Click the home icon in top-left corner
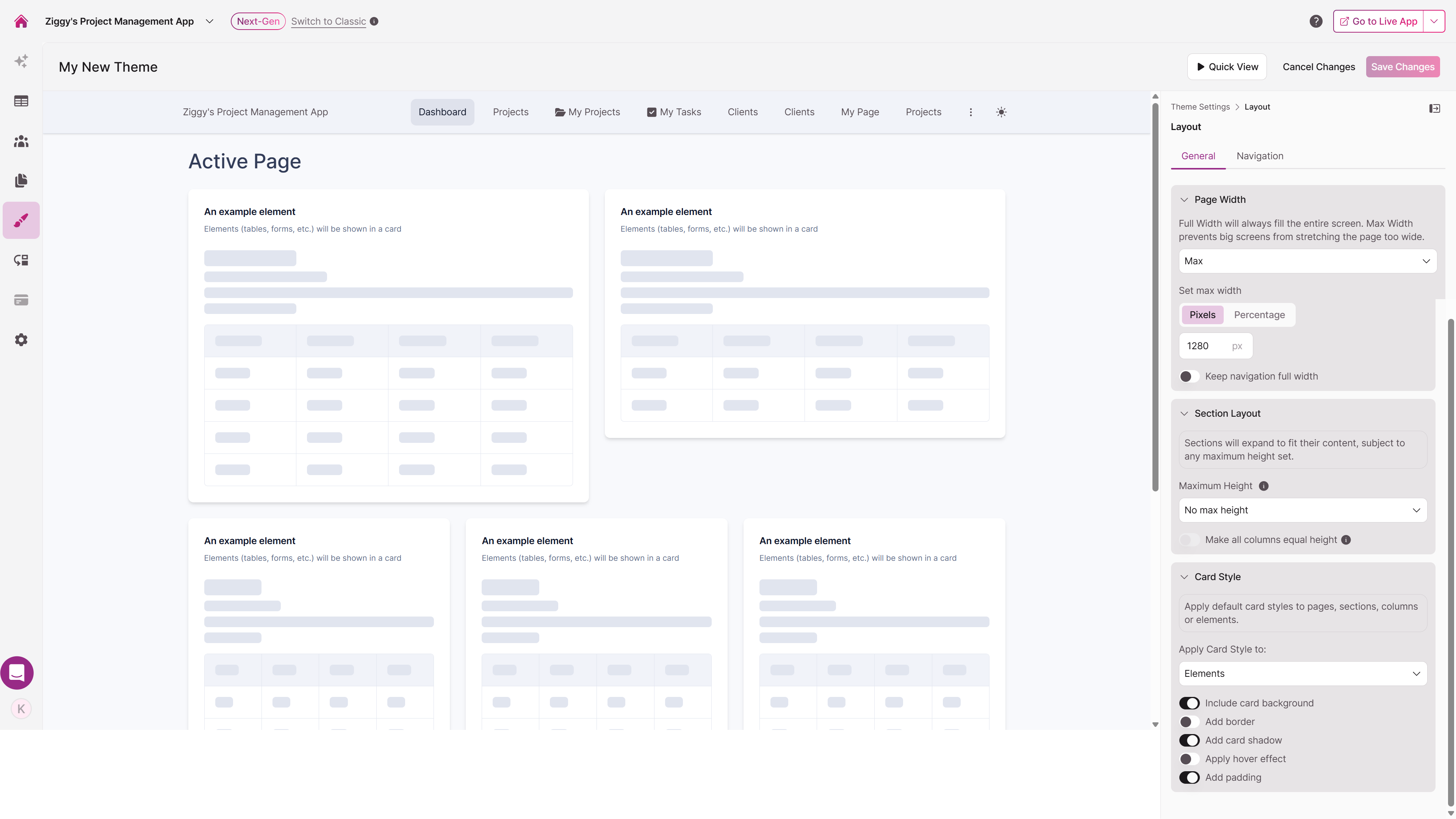 (21, 22)
